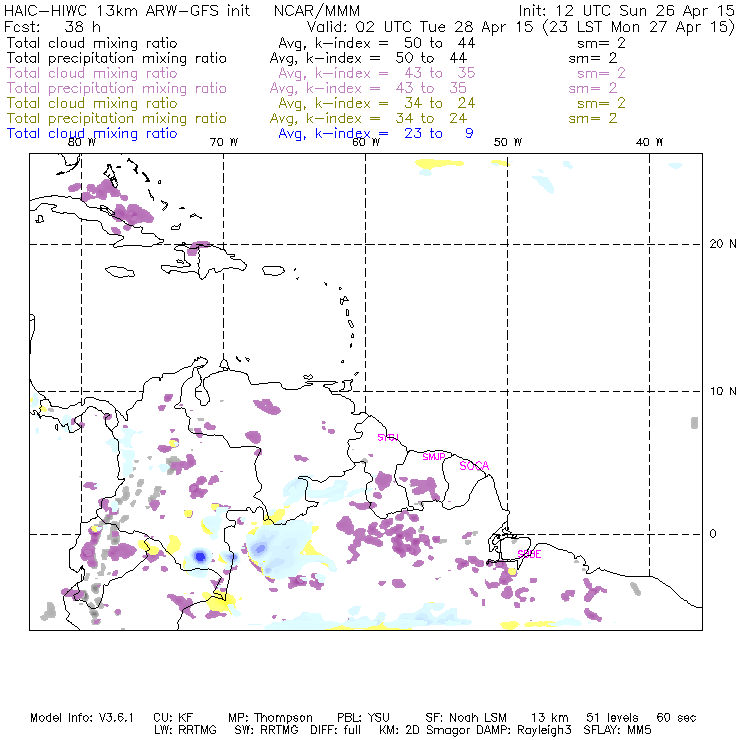Click the 'SOCA' station label
740x740 pixels.
tap(474, 466)
